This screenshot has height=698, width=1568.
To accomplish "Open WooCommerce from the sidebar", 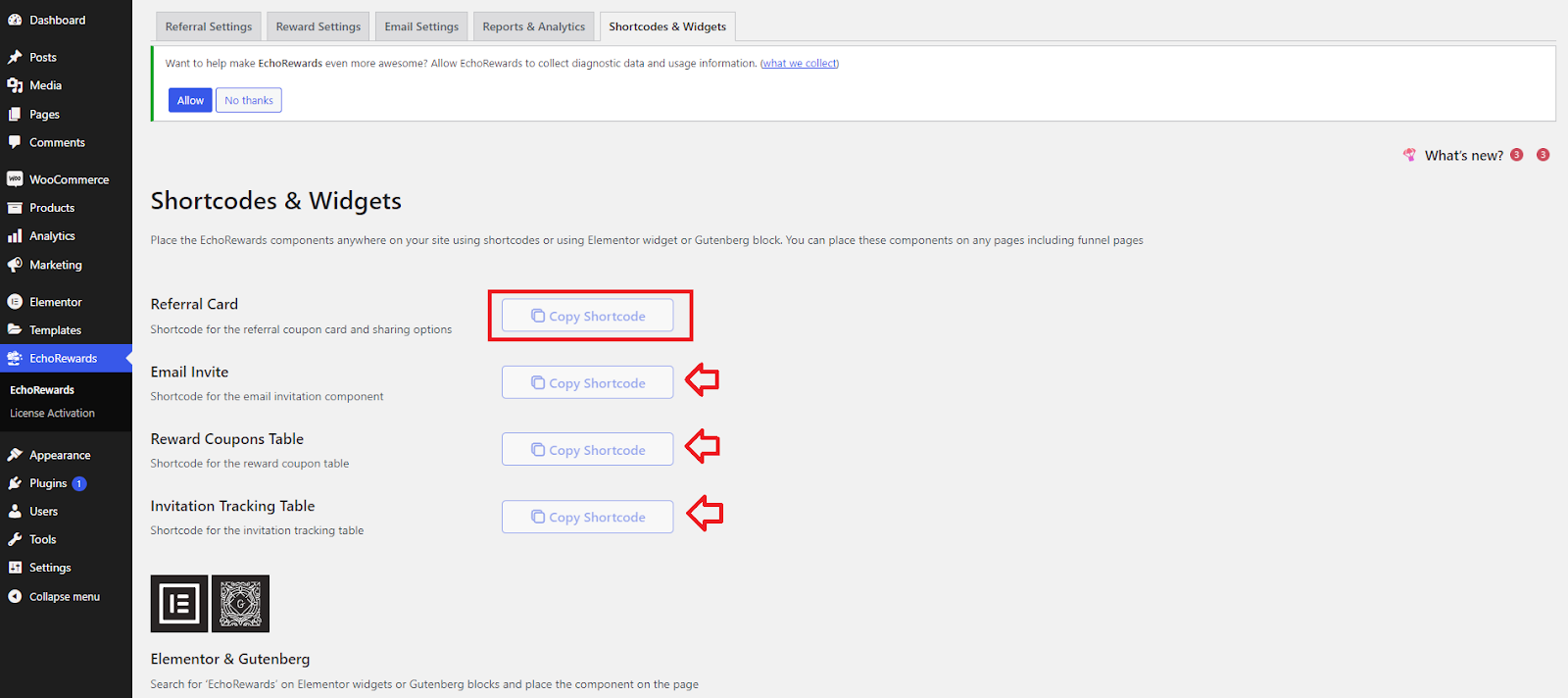I will point(69,179).
